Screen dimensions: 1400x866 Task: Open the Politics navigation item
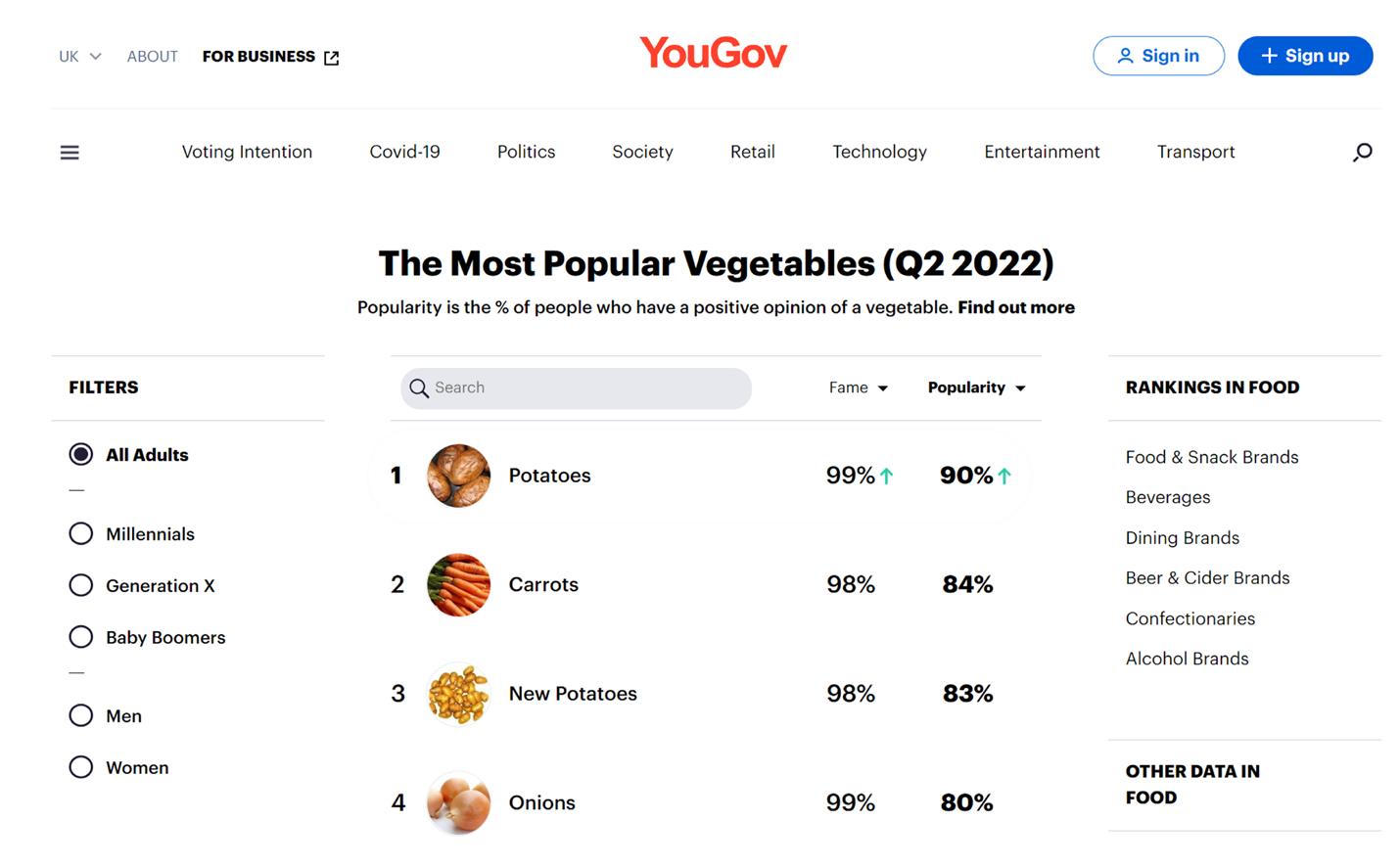(x=526, y=152)
